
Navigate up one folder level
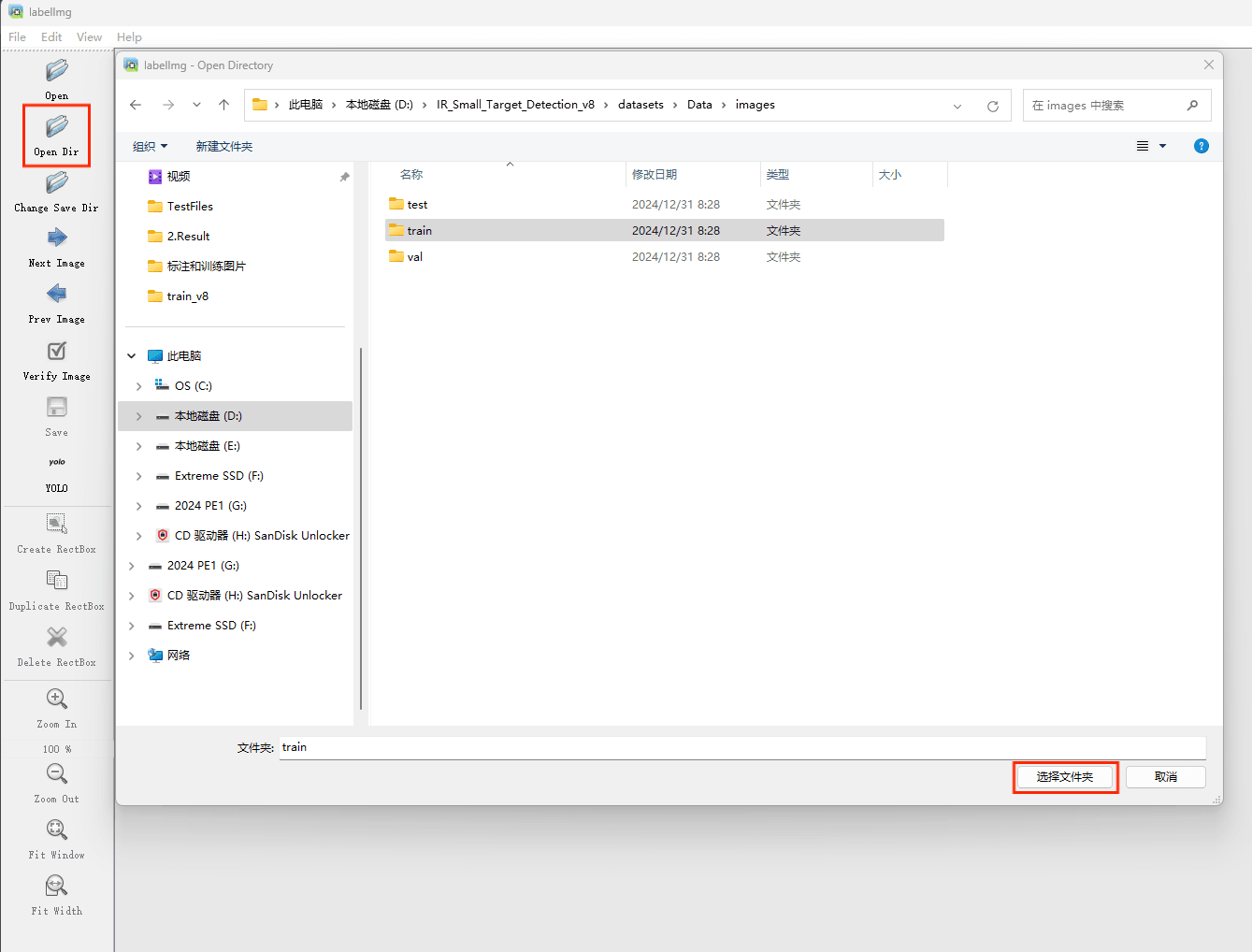point(223,105)
